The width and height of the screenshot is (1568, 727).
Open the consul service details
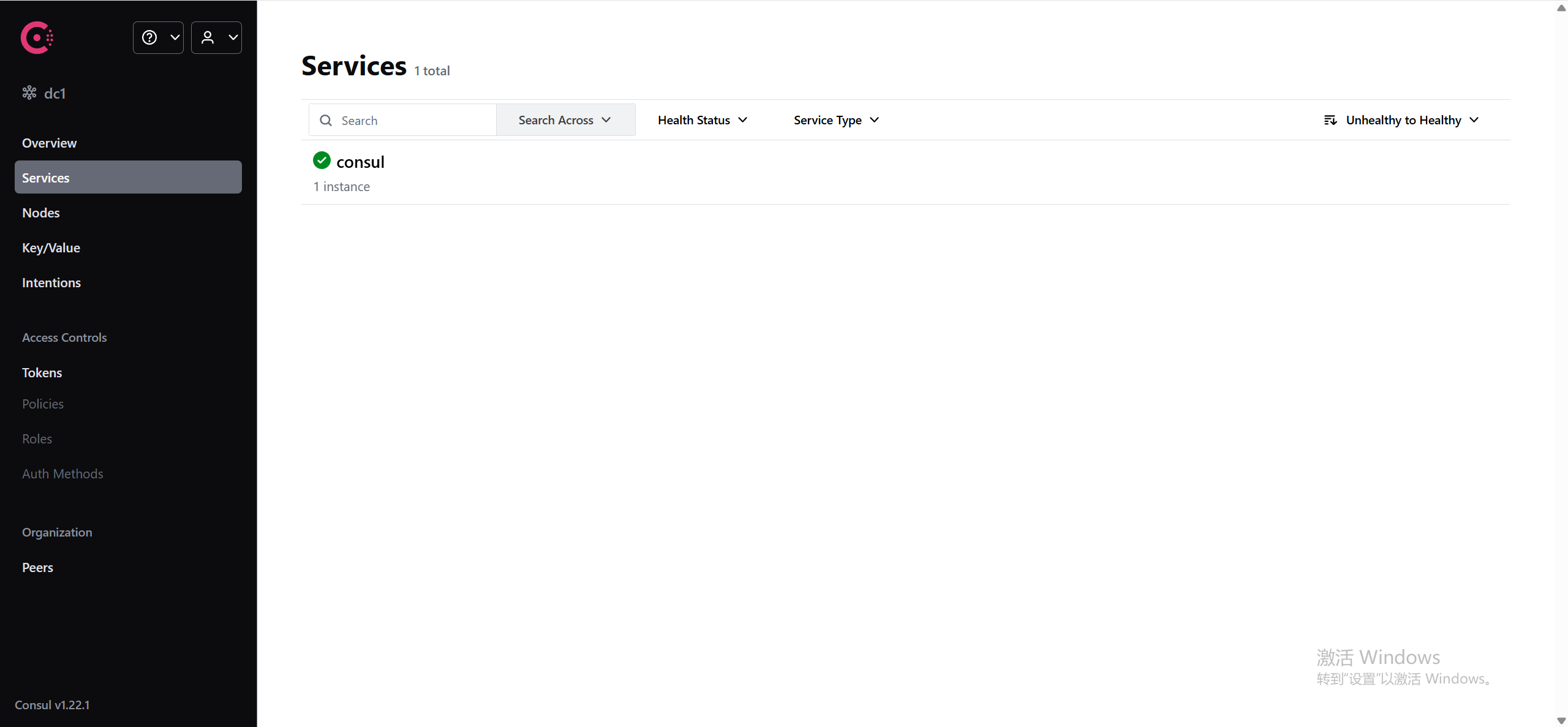coord(360,161)
